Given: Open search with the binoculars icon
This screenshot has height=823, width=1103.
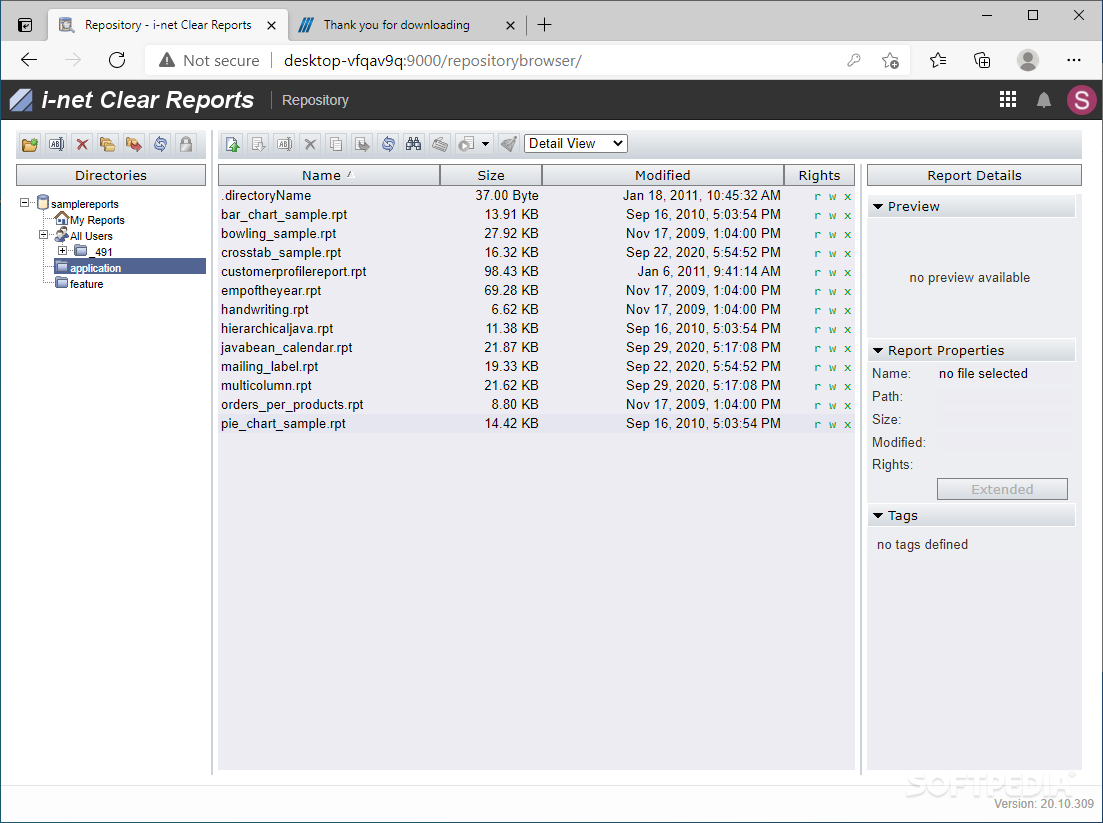Looking at the screenshot, I should pyautogui.click(x=414, y=144).
